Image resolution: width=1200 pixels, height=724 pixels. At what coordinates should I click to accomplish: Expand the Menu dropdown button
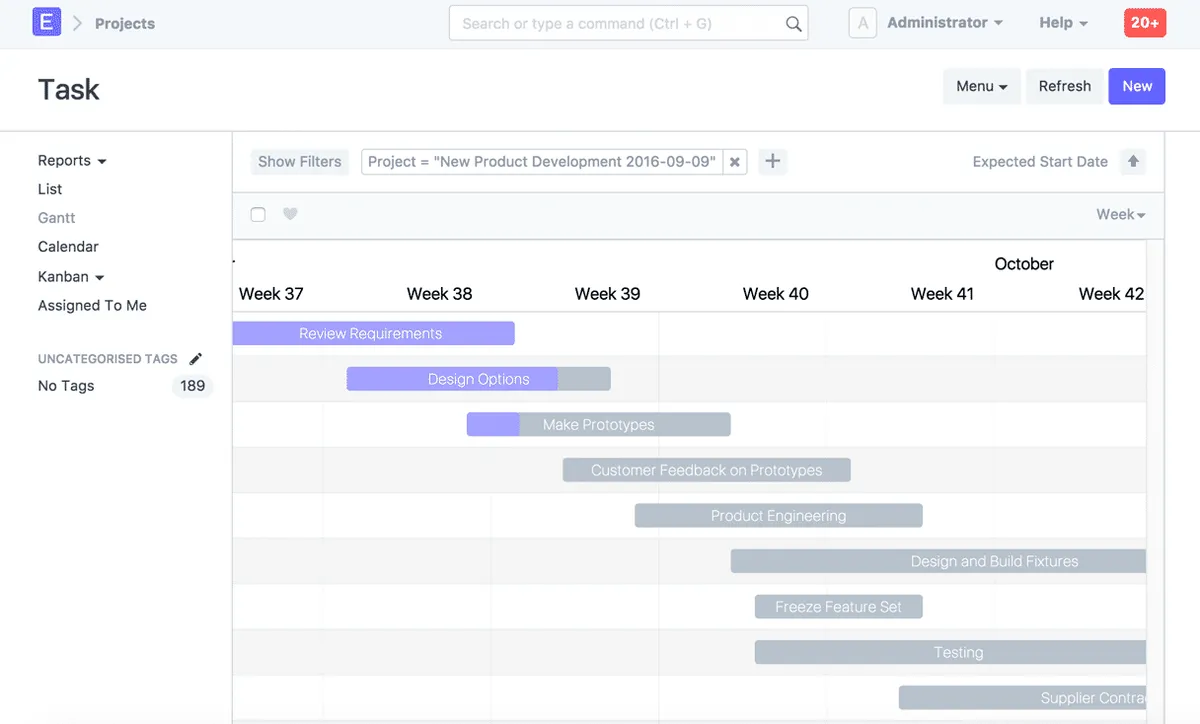[981, 86]
